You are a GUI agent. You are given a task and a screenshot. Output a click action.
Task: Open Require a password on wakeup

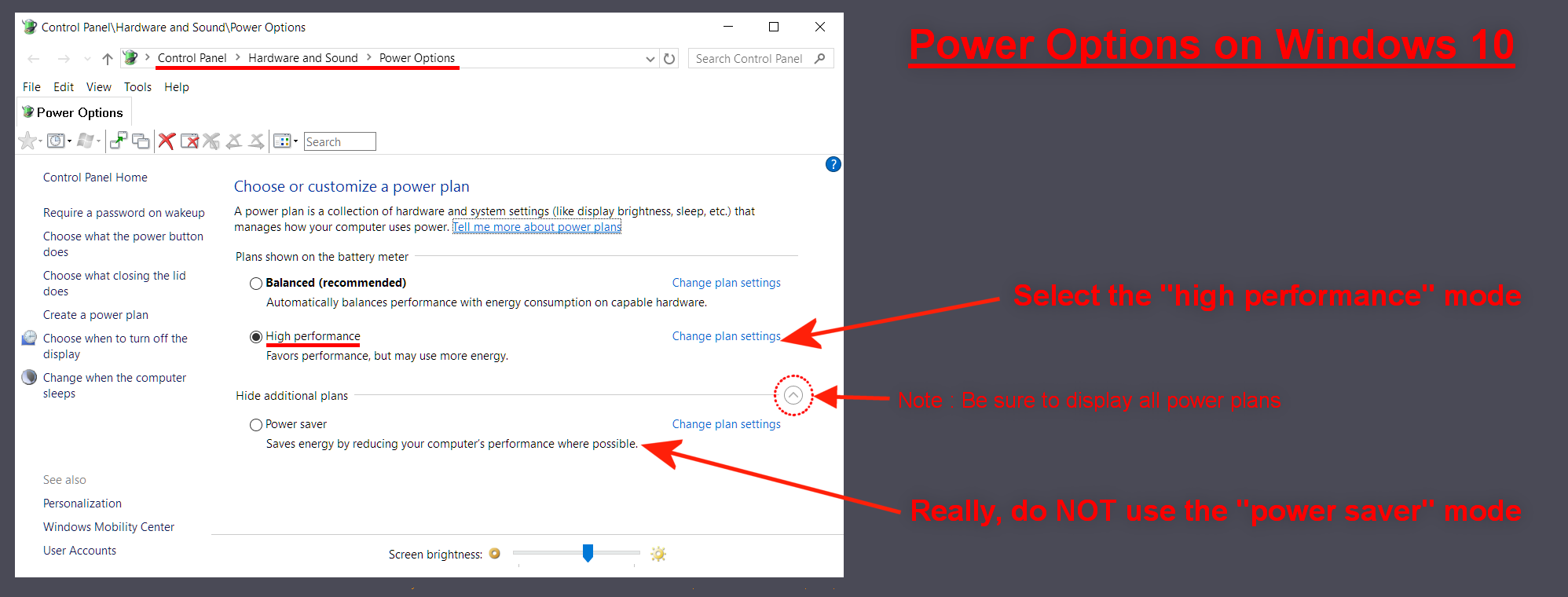(x=124, y=213)
